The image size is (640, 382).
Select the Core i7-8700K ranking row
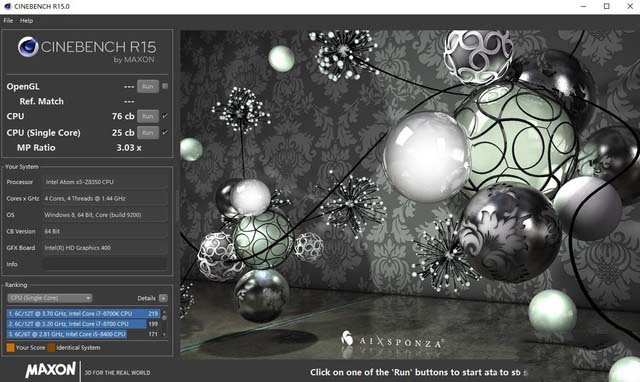coord(83,313)
